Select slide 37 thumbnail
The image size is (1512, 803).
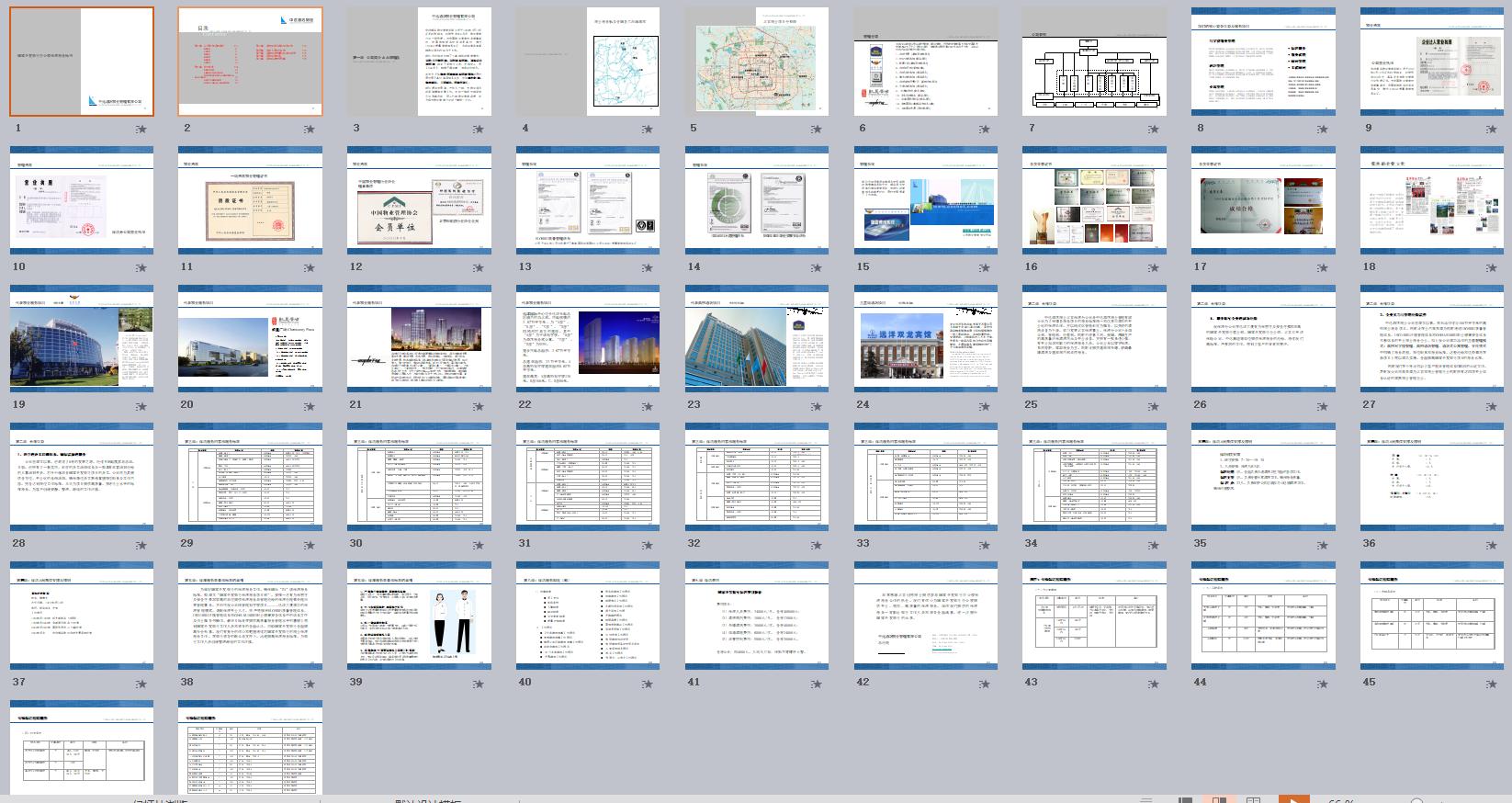pos(82,616)
